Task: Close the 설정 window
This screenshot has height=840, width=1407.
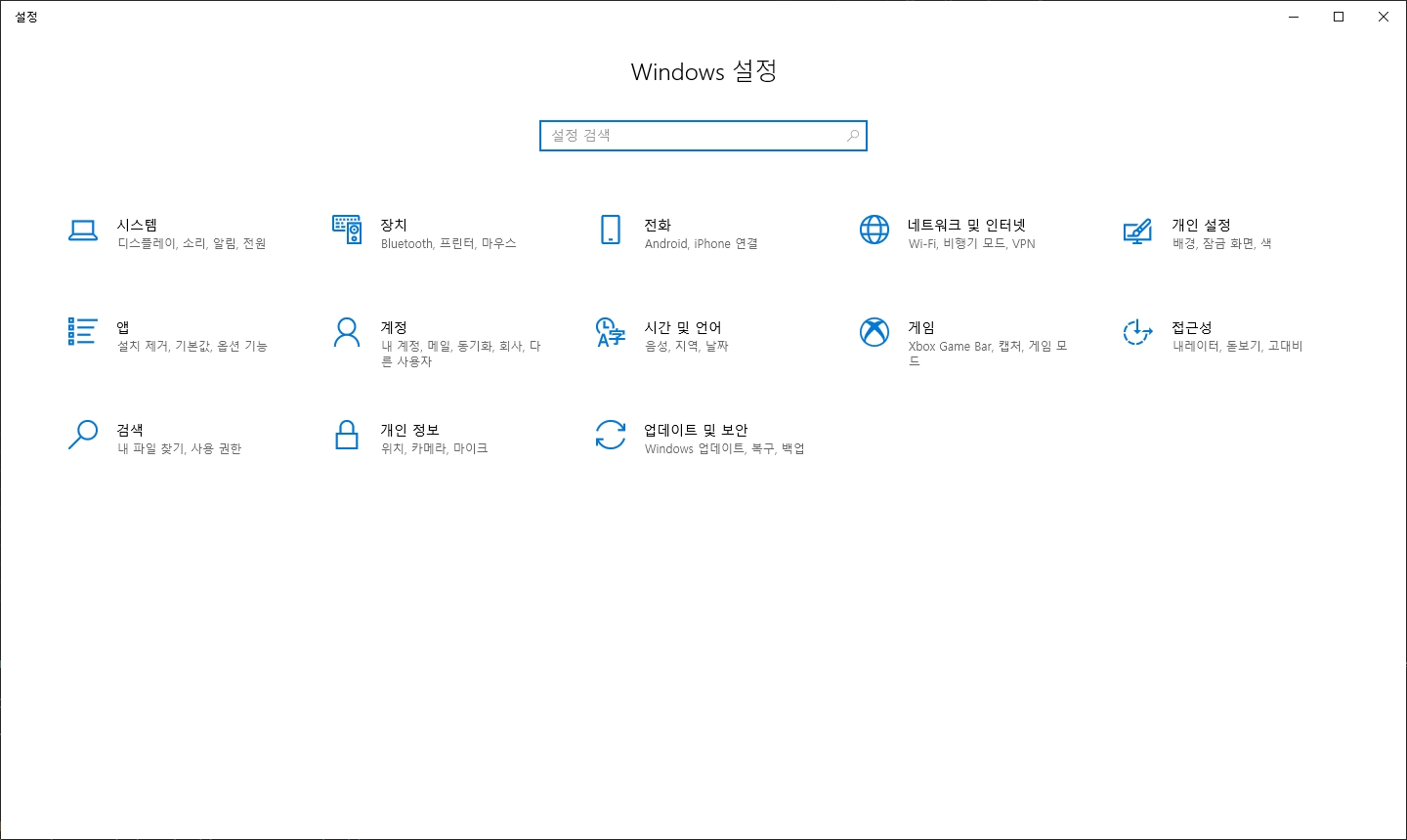Action: [1384, 17]
